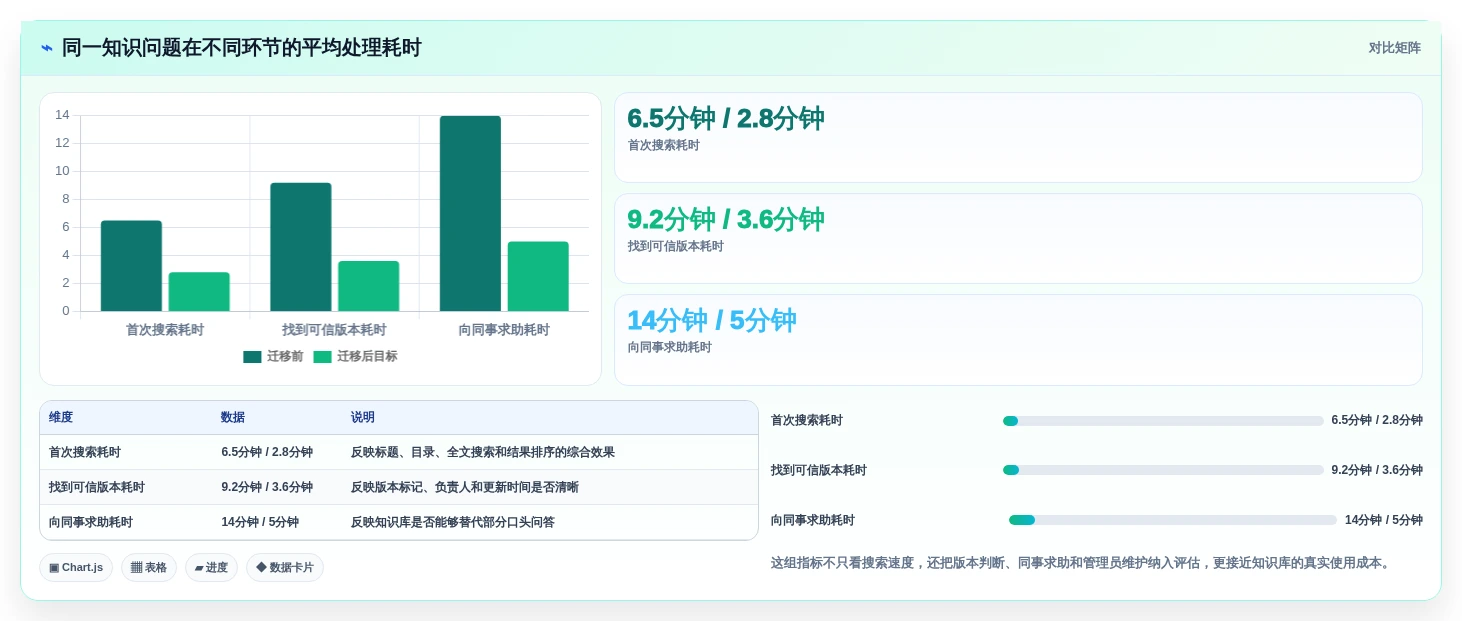Open the 14分钟 / 5分钟 data card
Screen dimensions: 1462x621
1018,340
